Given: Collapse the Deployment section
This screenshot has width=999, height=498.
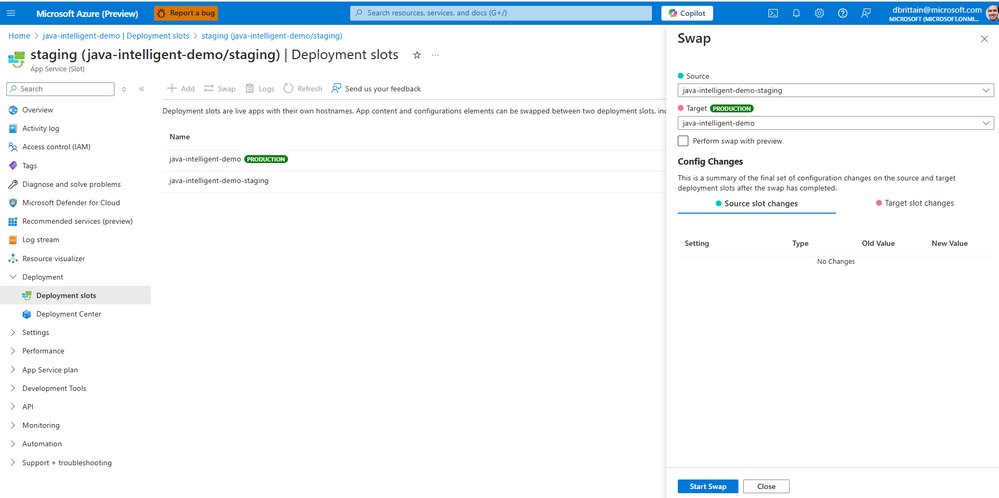Looking at the screenshot, I should 13,277.
